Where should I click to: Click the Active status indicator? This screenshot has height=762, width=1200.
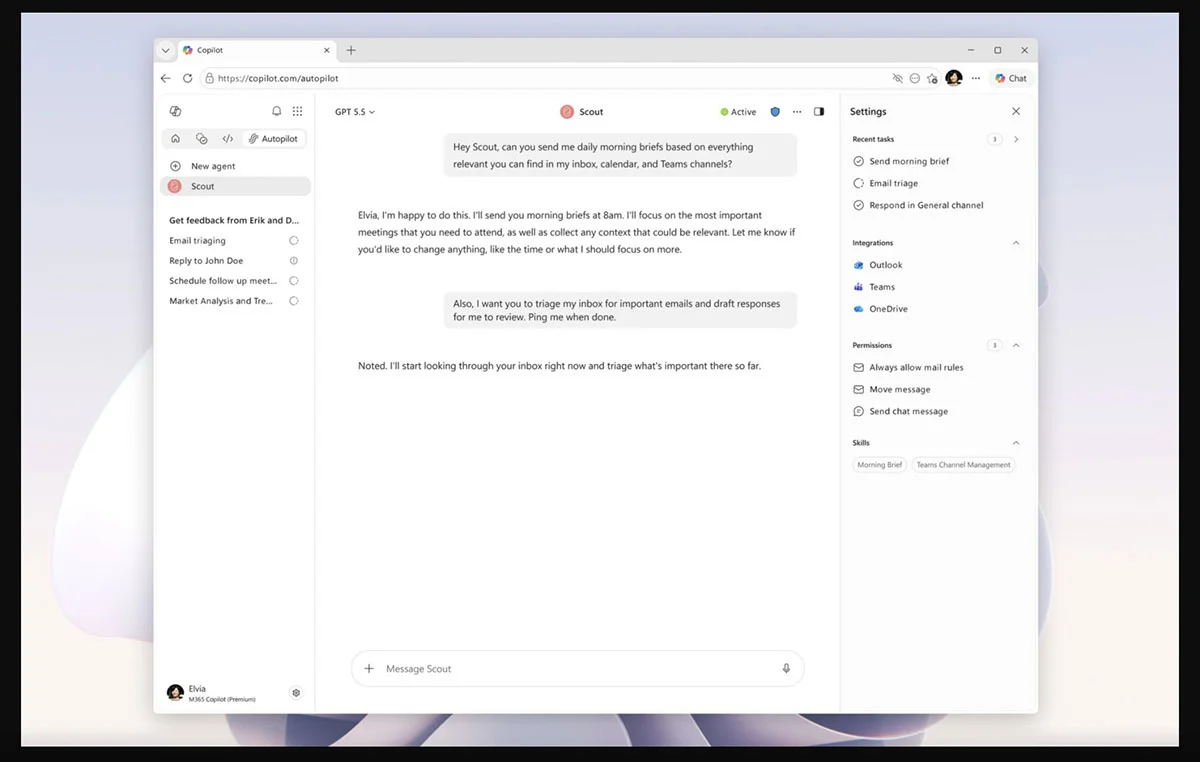tap(739, 112)
